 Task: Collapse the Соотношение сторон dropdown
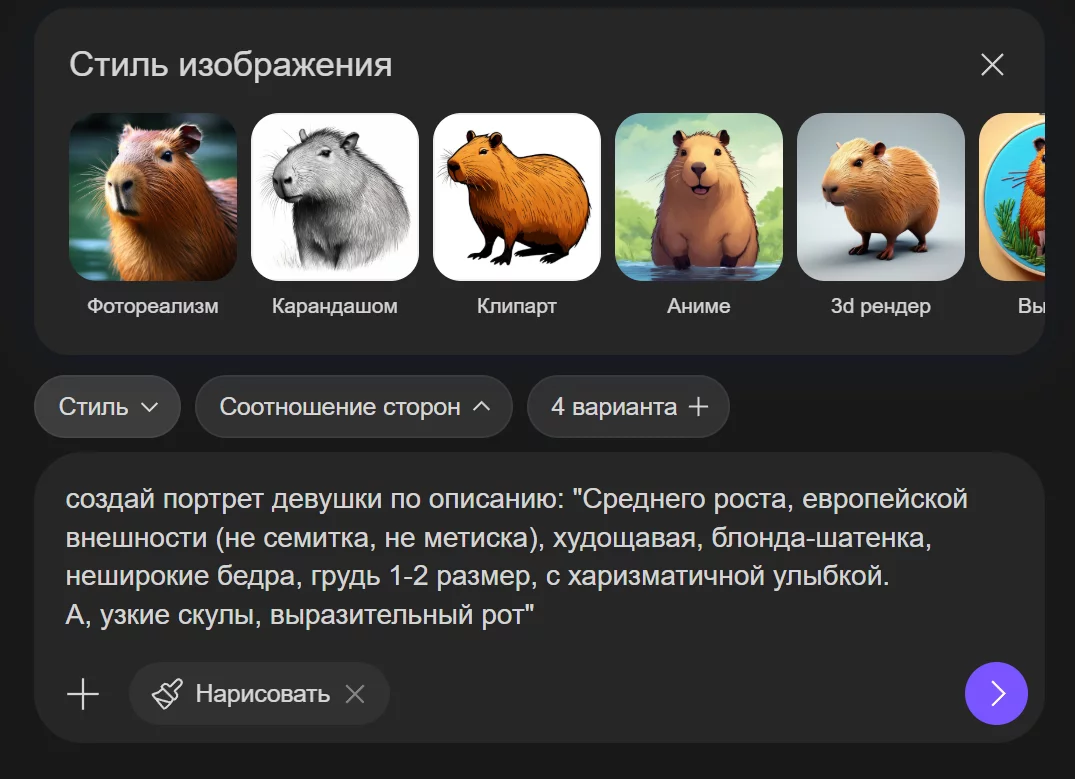click(353, 407)
